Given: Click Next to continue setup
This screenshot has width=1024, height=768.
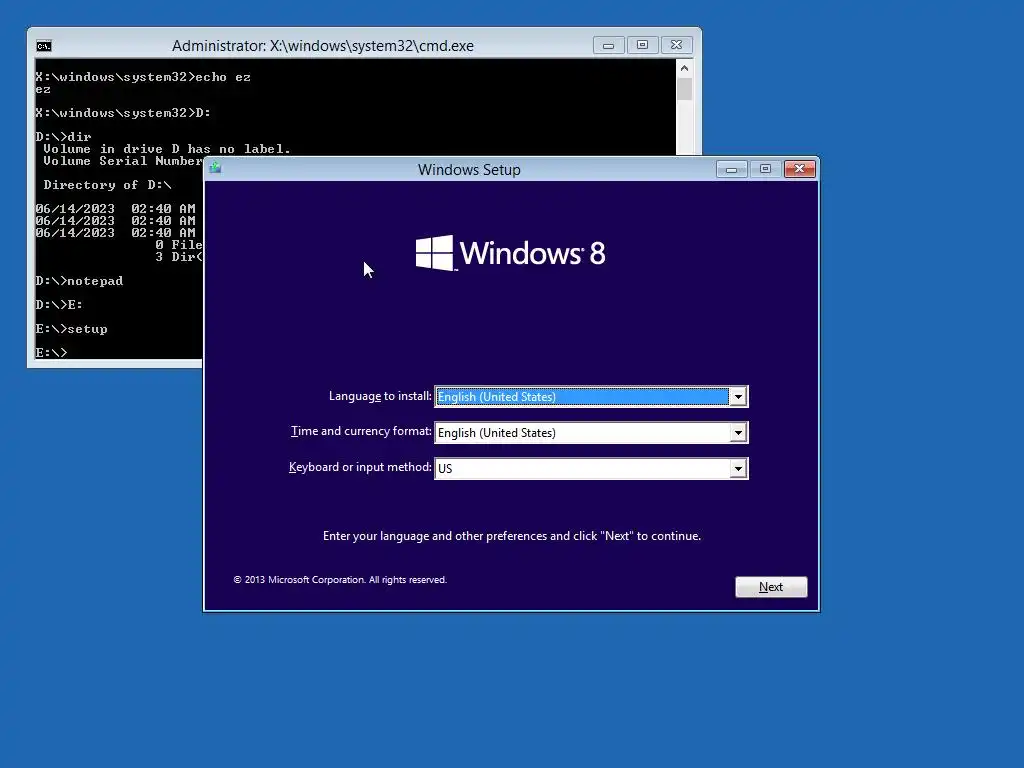Looking at the screenshot, I should (771, 586).
